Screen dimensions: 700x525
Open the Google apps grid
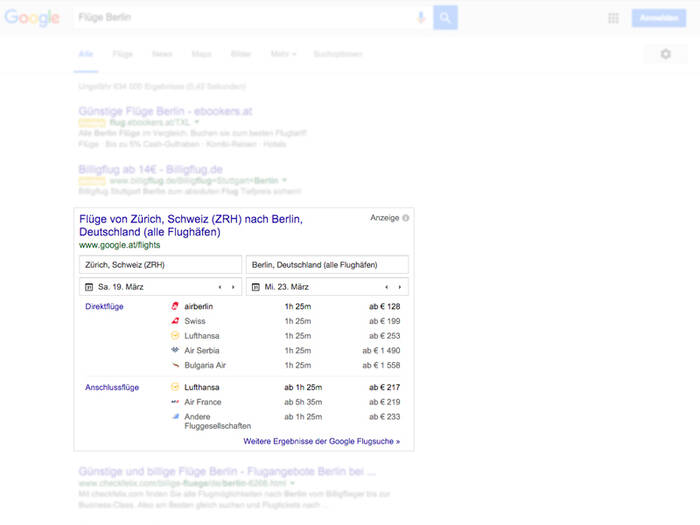tap(613, 18)
